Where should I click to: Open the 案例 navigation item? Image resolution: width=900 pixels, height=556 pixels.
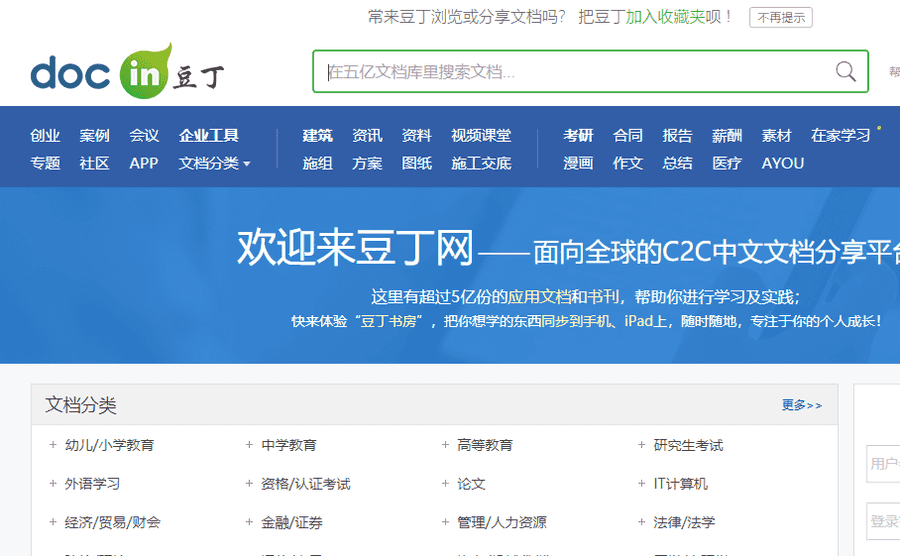tap(95, 135)
